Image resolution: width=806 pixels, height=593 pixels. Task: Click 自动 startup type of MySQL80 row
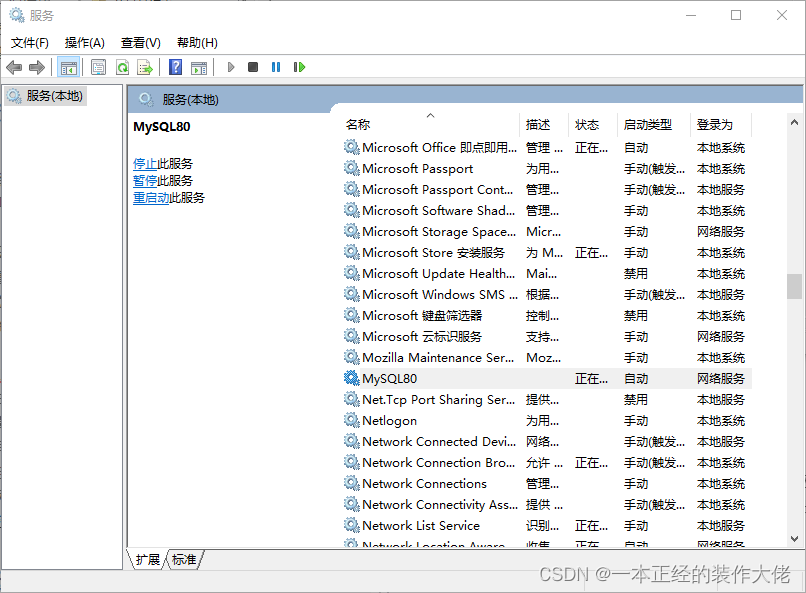(x=636, y=379)
